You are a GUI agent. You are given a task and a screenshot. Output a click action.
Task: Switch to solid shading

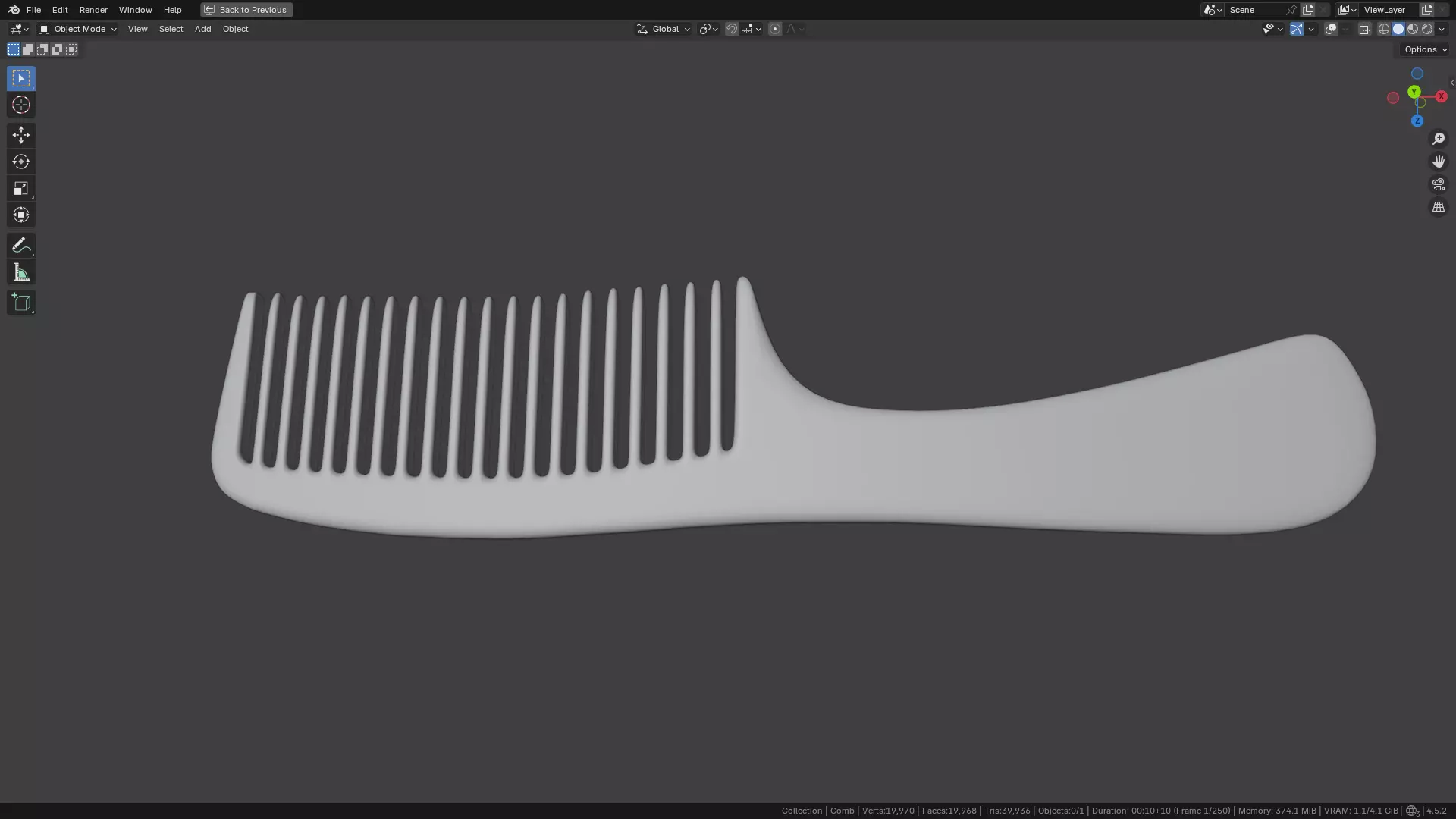click(1398, 29)
